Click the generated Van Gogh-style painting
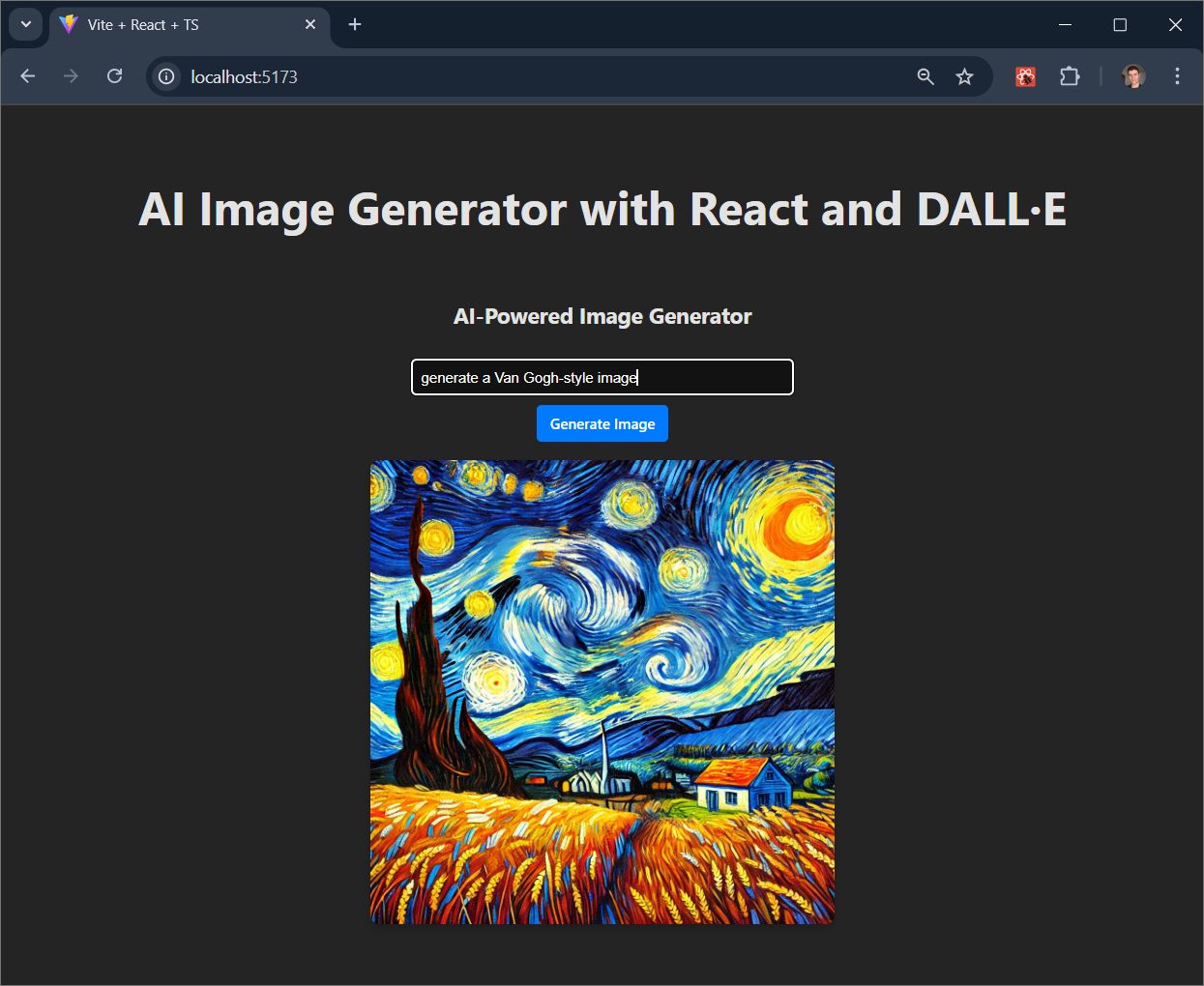The height and width of the screenshot is (986, 1204). click(602, 691)
